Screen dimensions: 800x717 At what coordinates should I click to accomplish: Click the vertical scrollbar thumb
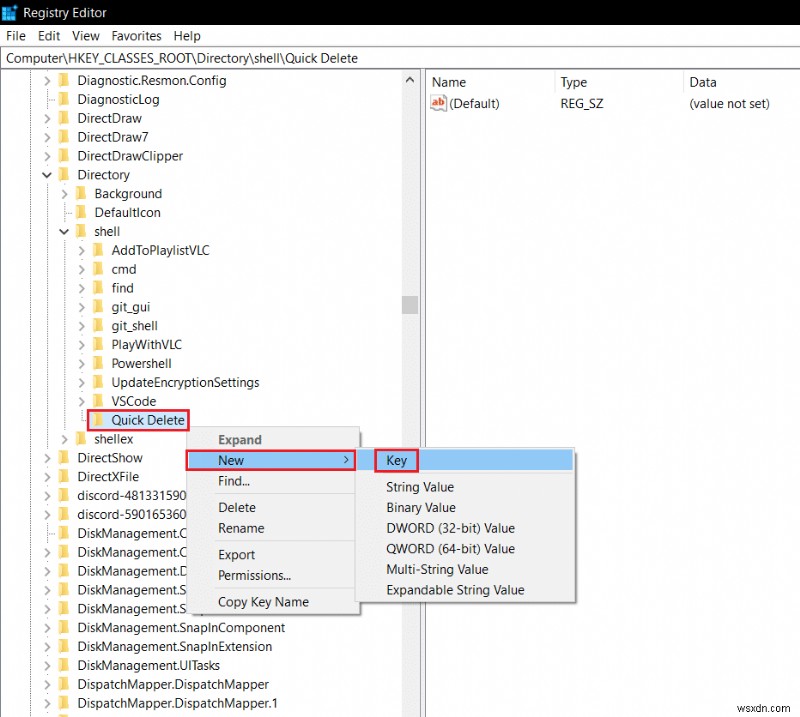409,307
